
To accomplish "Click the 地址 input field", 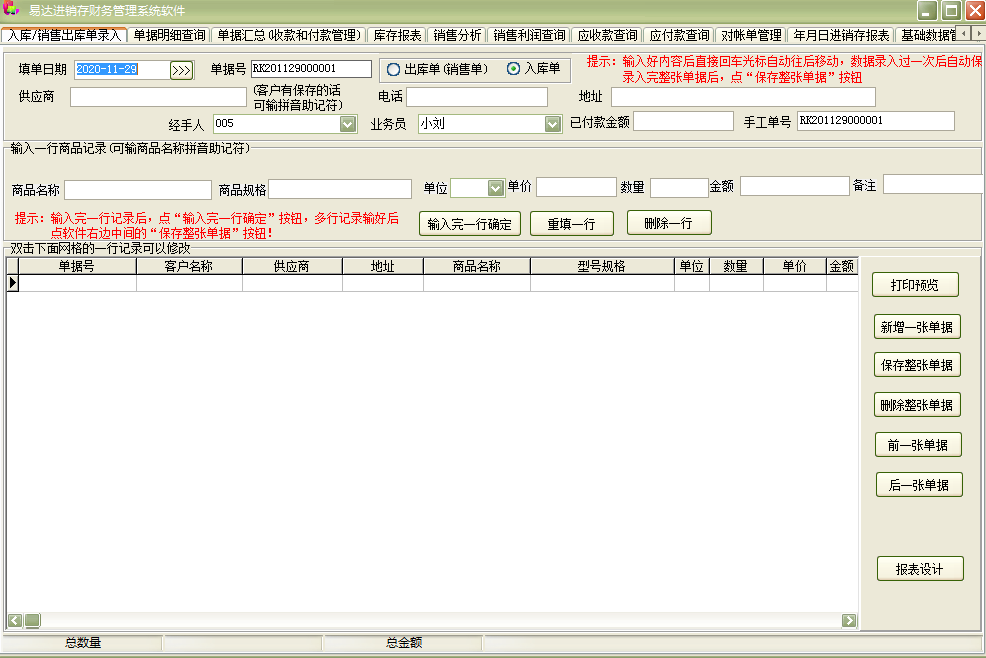I will click(x=743, y=97).
